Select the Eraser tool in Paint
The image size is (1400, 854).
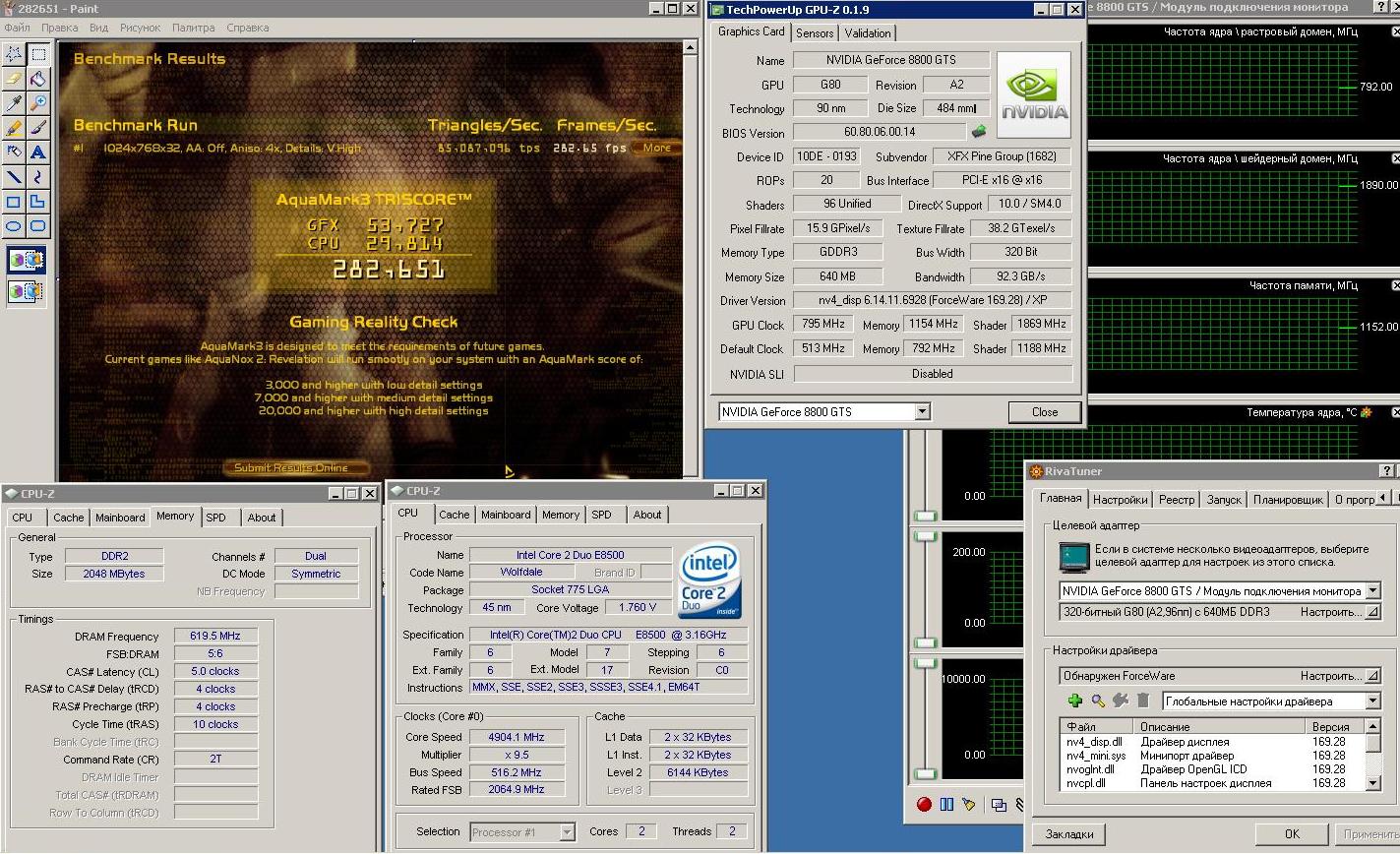(14, 79)
